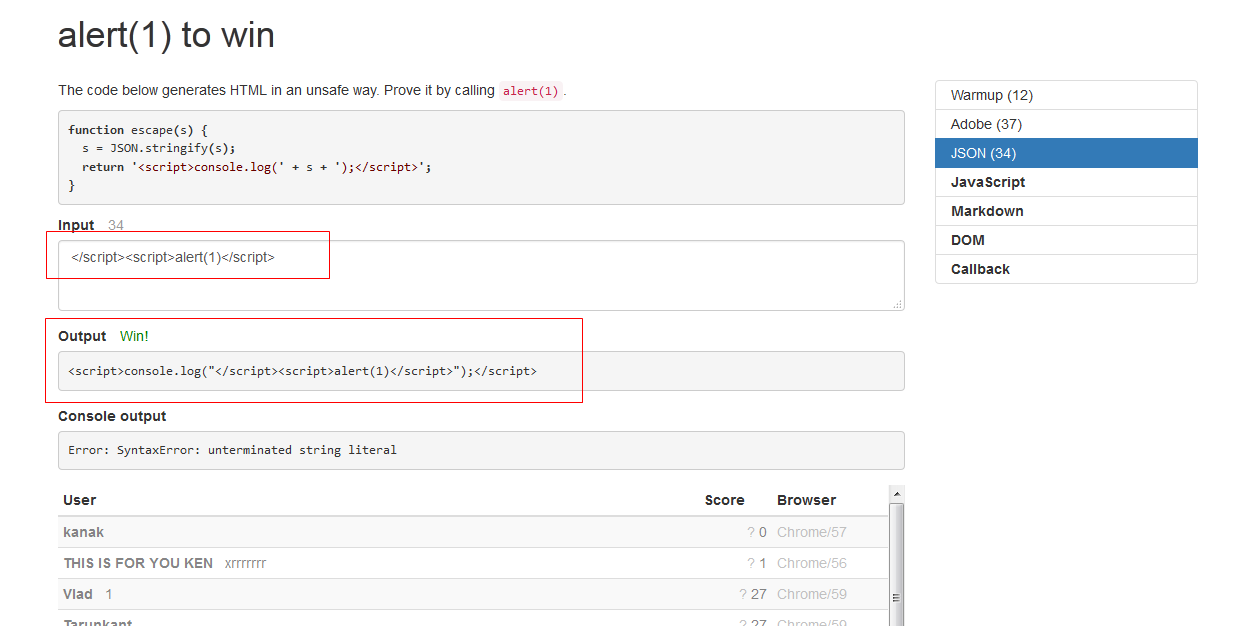Click the question mark beside score 0
The image size is (1250, 626).
click(751, 532)
